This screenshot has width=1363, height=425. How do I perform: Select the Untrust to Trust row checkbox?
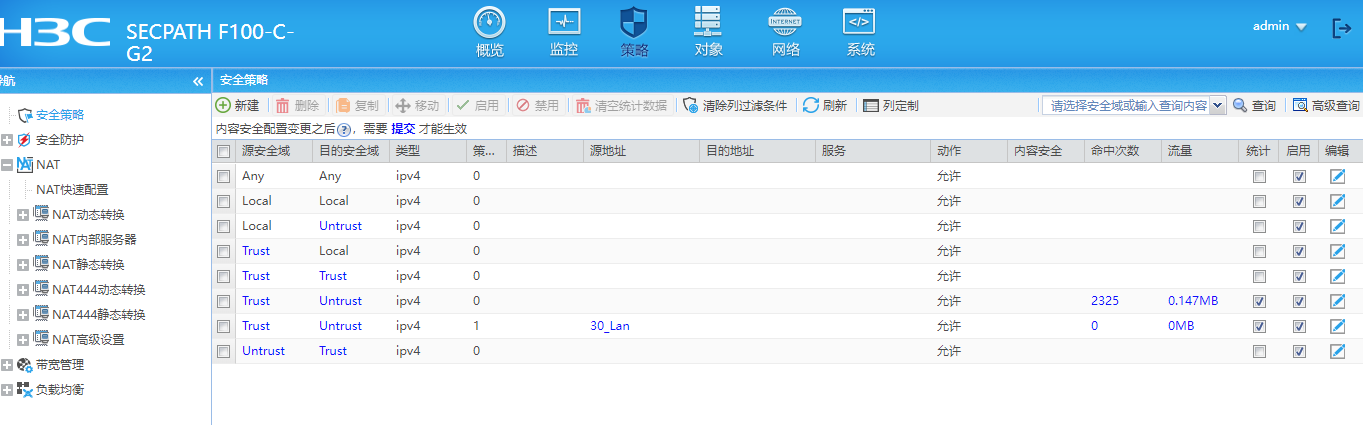point(224,351)
